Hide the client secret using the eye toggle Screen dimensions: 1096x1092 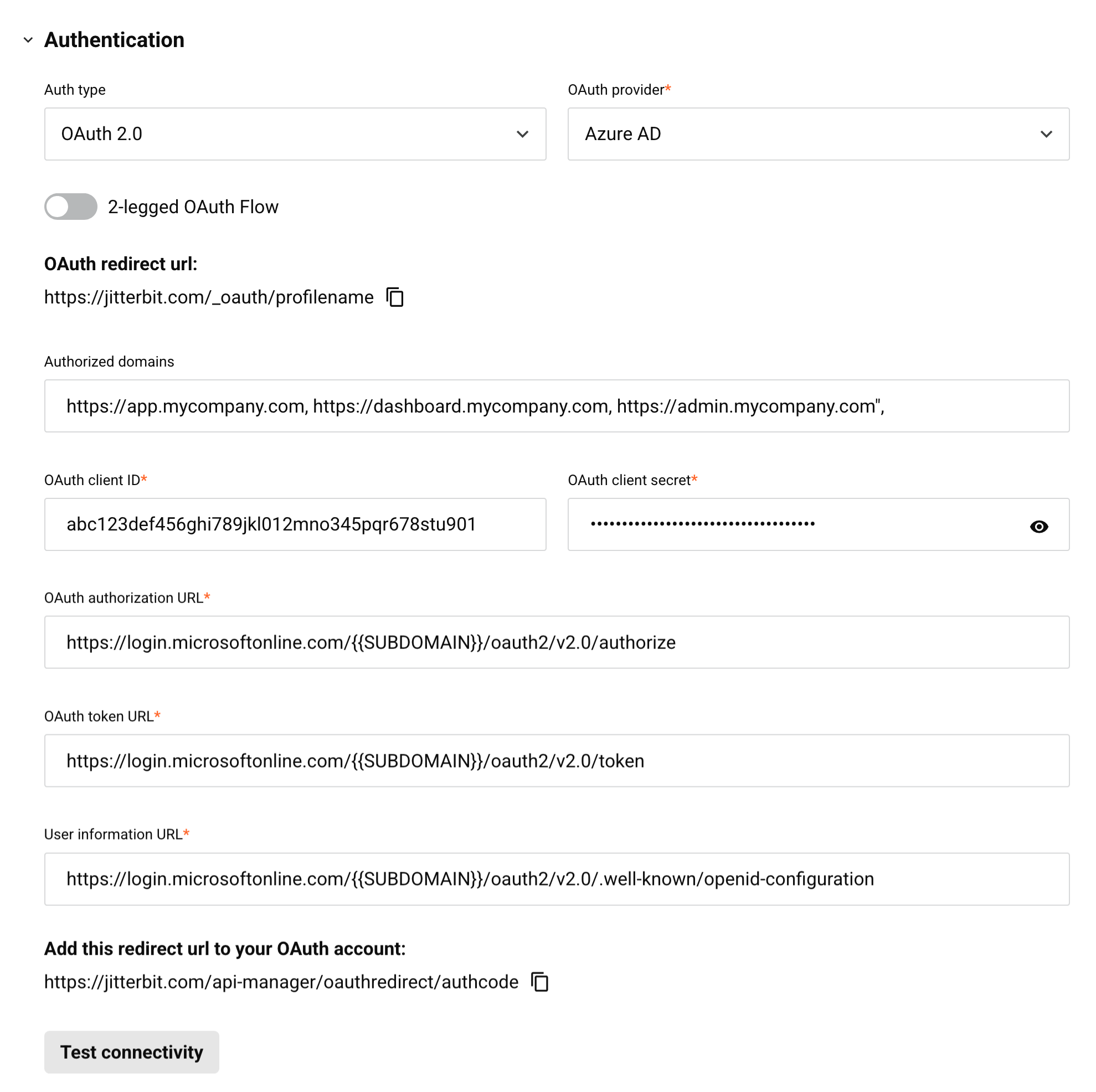coord(1039,527)
